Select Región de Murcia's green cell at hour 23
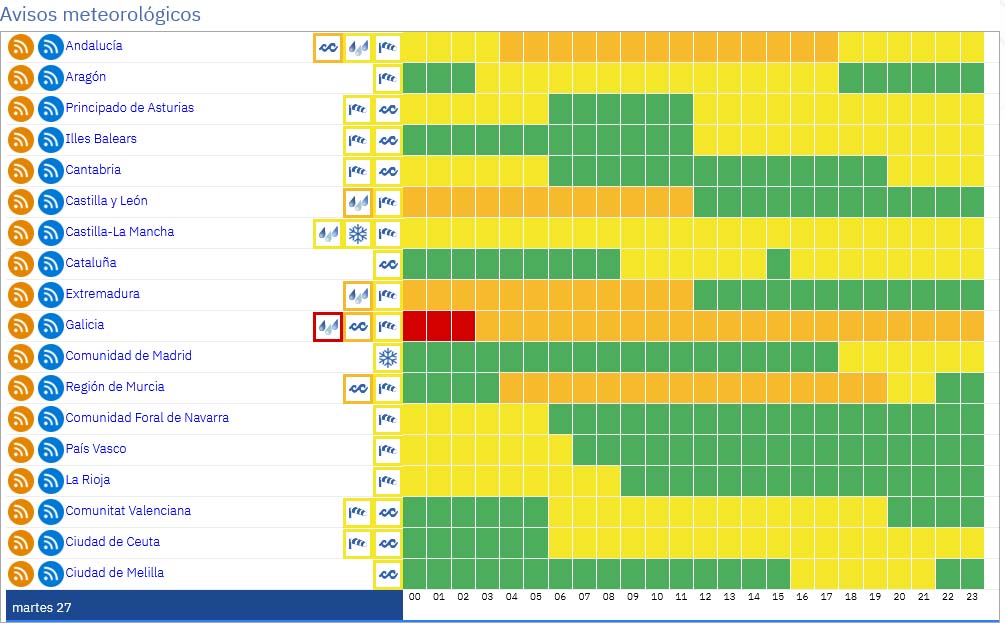The height and width of the screenshot is (633, 1005). tap(973, 388)
